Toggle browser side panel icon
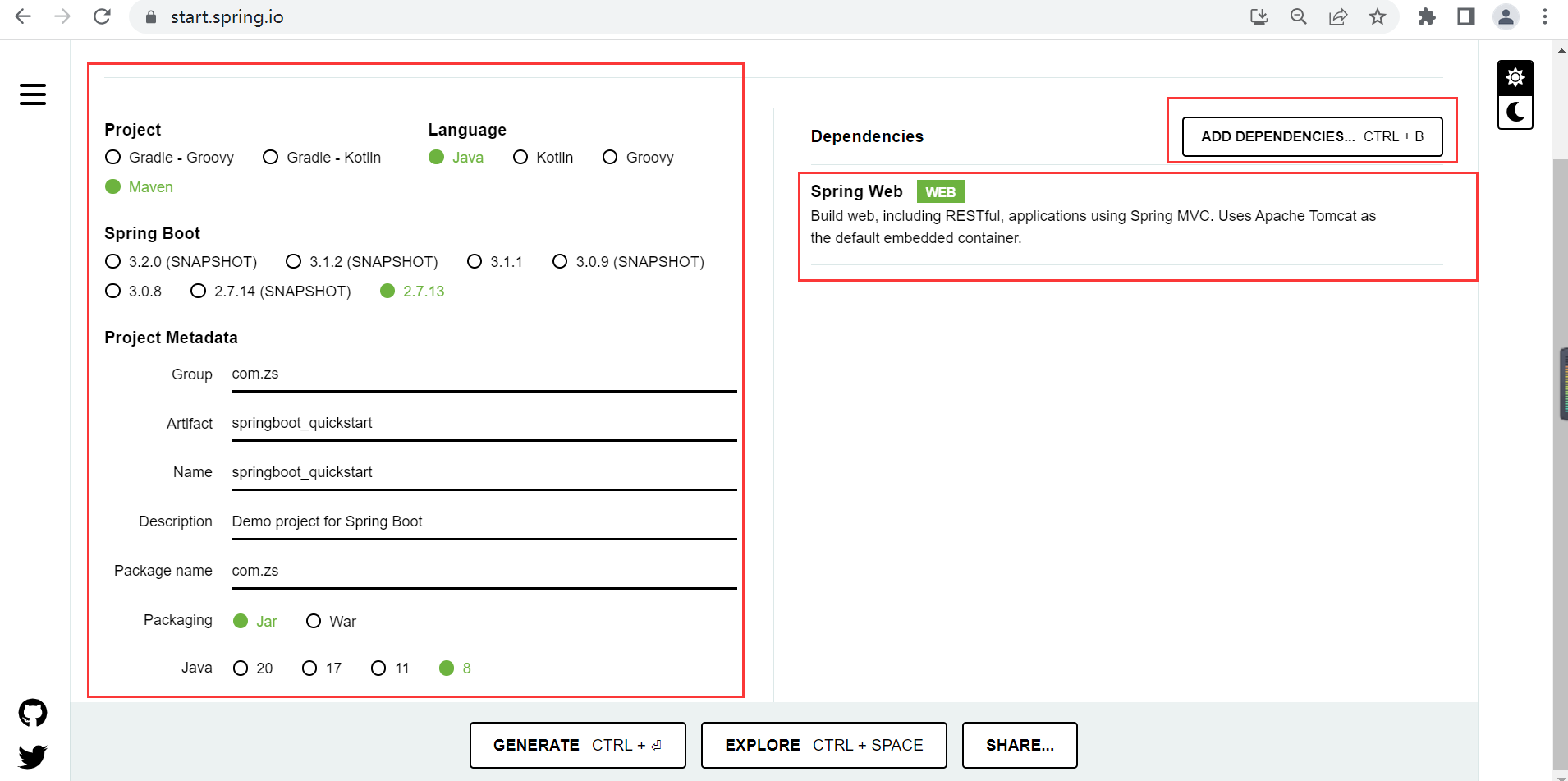The width and height of the screenshot is (1568, 781). coord(1466,16)
